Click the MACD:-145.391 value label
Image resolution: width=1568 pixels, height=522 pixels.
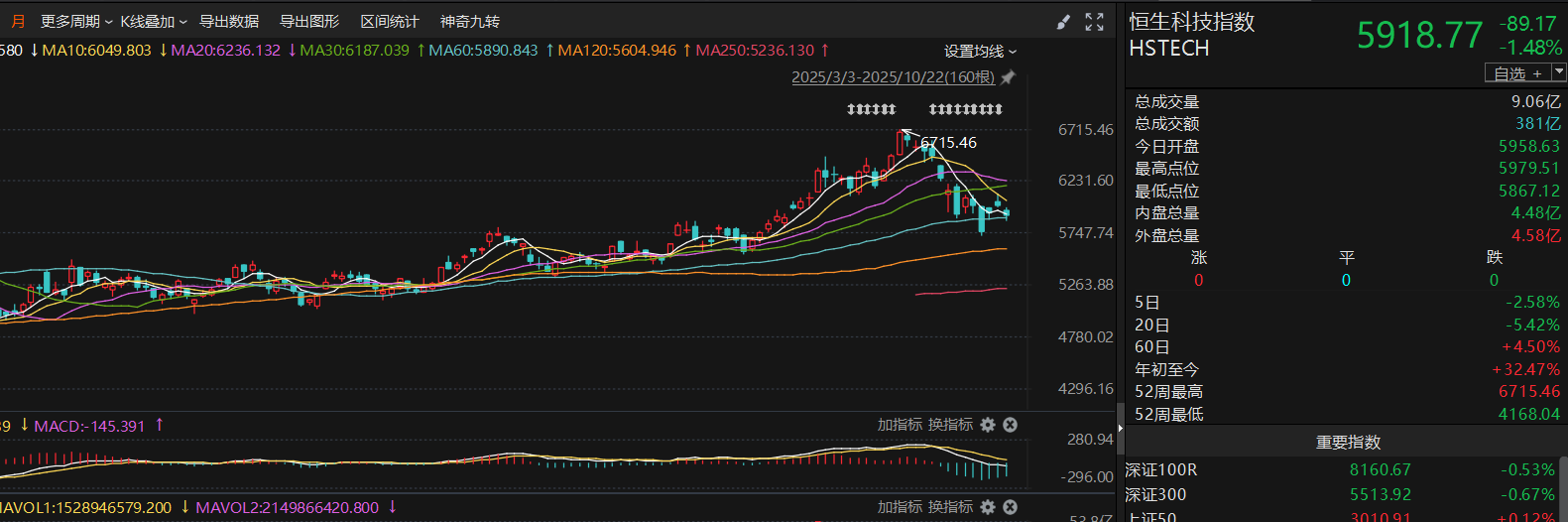pos(89,426)
